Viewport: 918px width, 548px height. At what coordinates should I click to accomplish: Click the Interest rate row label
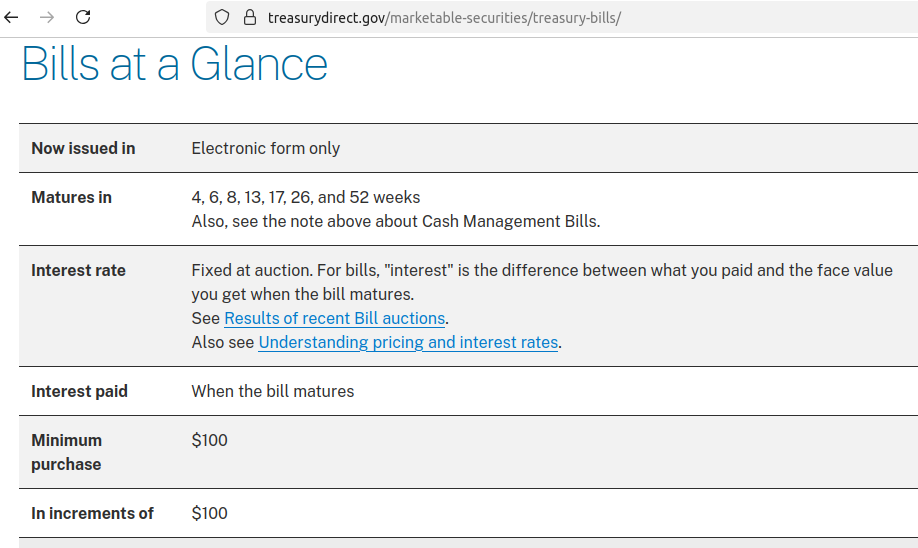tap(78, 270)
